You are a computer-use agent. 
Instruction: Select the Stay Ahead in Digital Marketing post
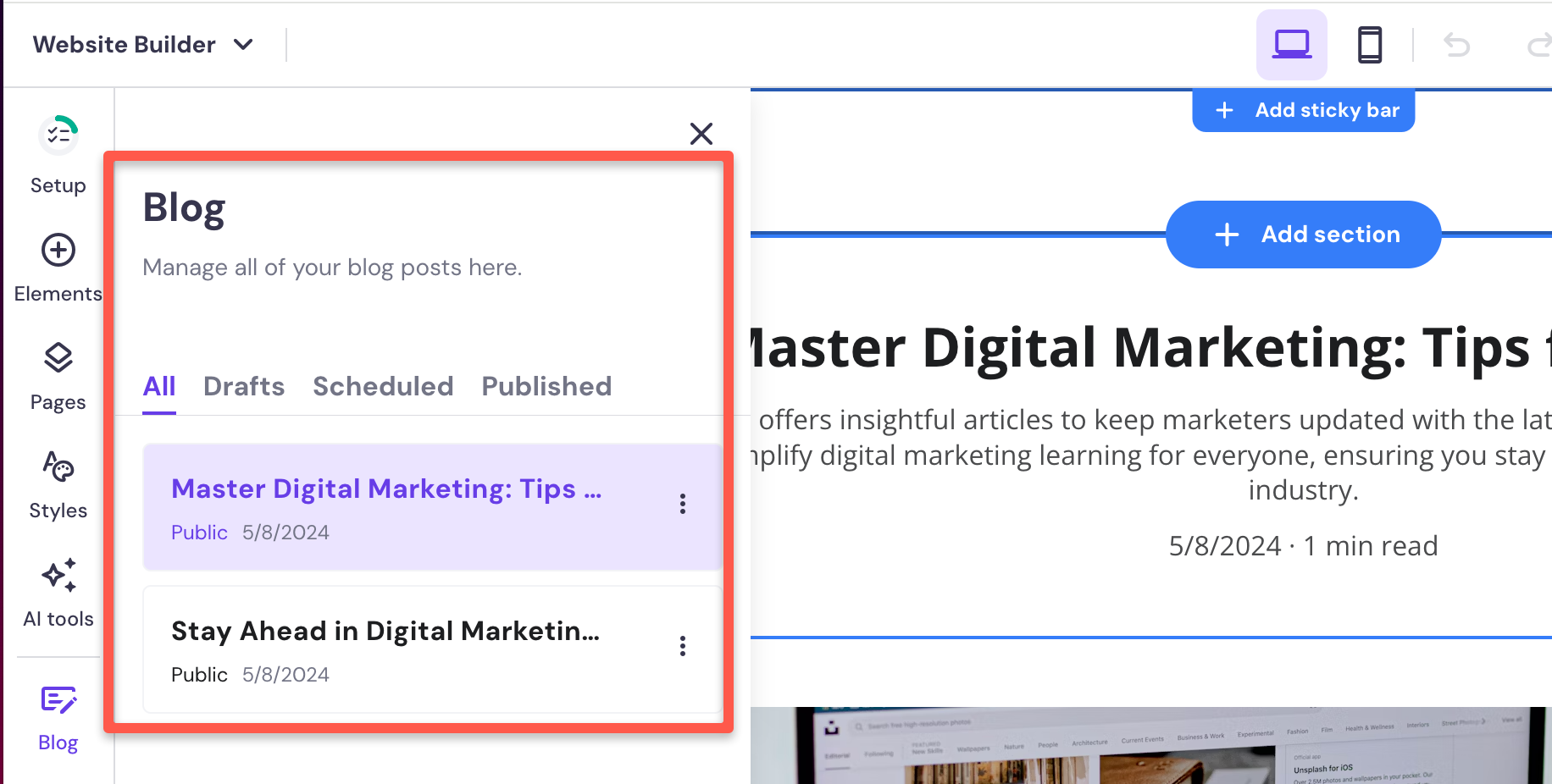coord(385,631)
